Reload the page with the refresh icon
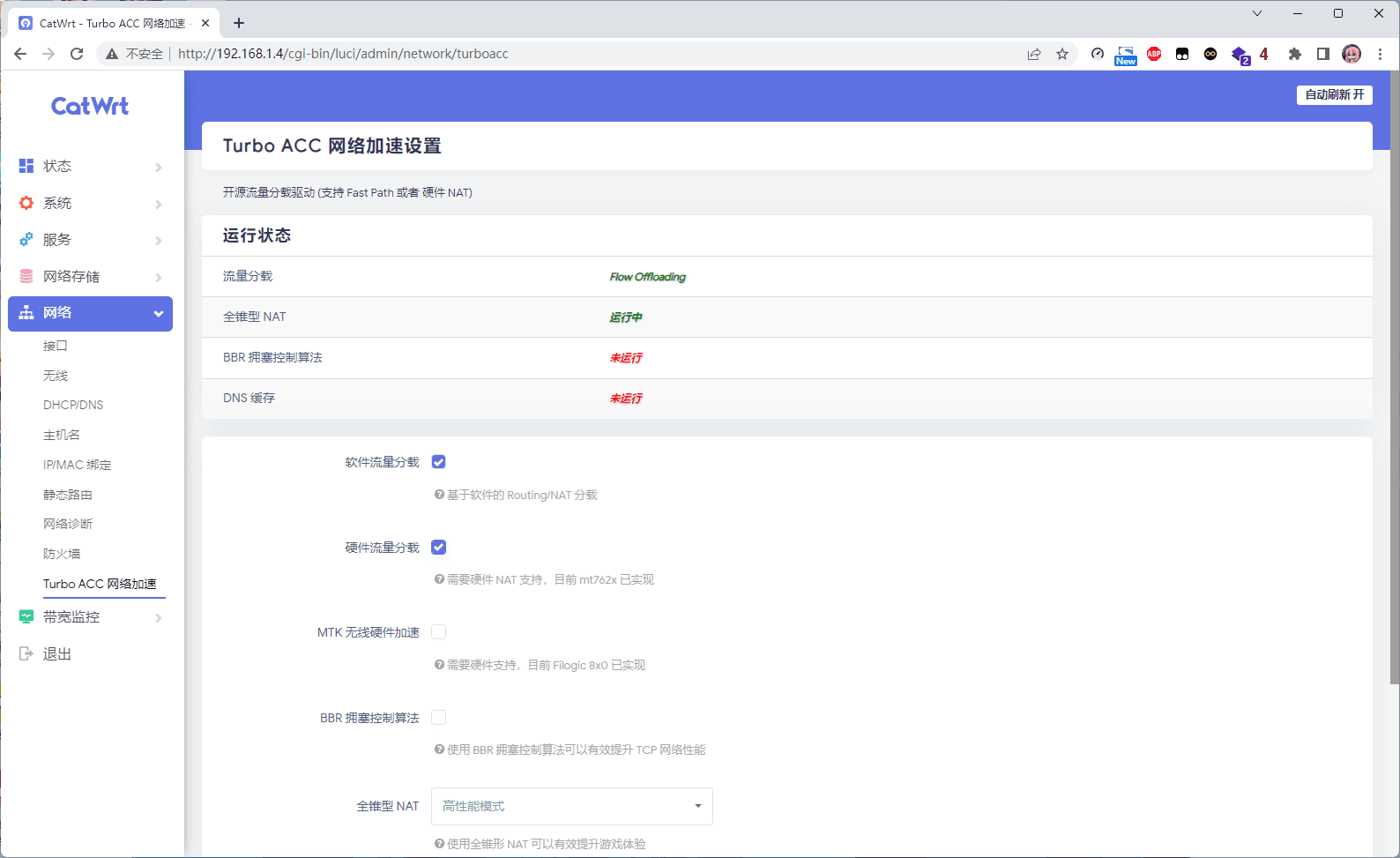Viewport: 1400px width, 858px height. [77, 54]
